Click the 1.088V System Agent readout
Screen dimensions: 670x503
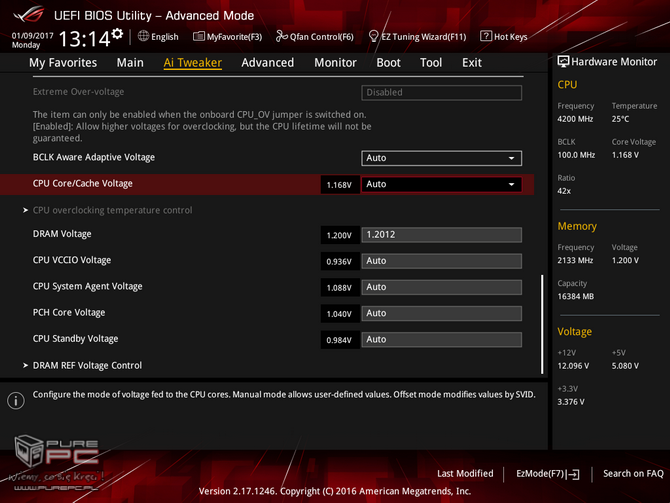pyautogui.click(x=339, y=288)
